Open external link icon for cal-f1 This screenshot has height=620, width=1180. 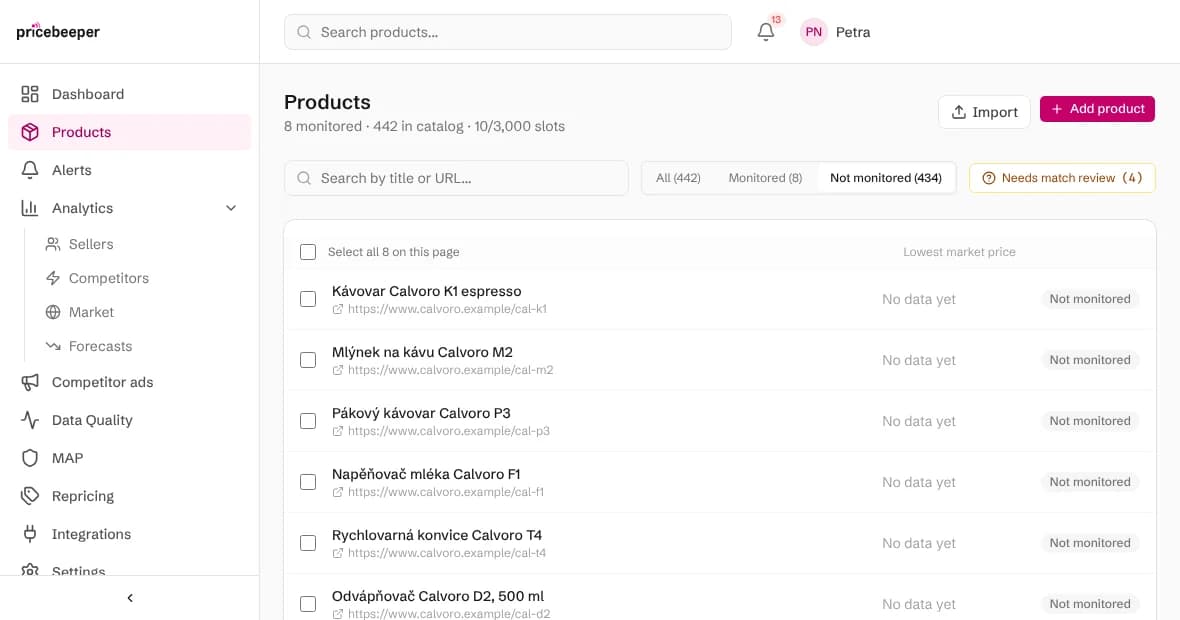[x=338, y=492]
